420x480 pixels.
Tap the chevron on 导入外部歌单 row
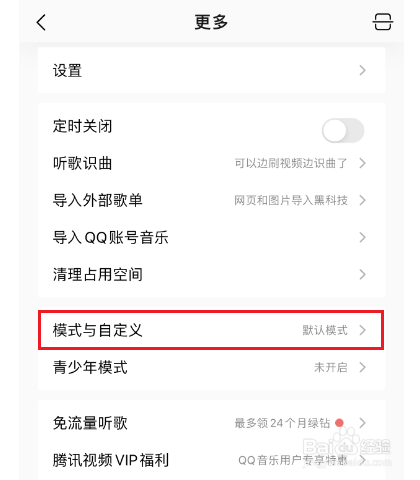pos(363,200)
